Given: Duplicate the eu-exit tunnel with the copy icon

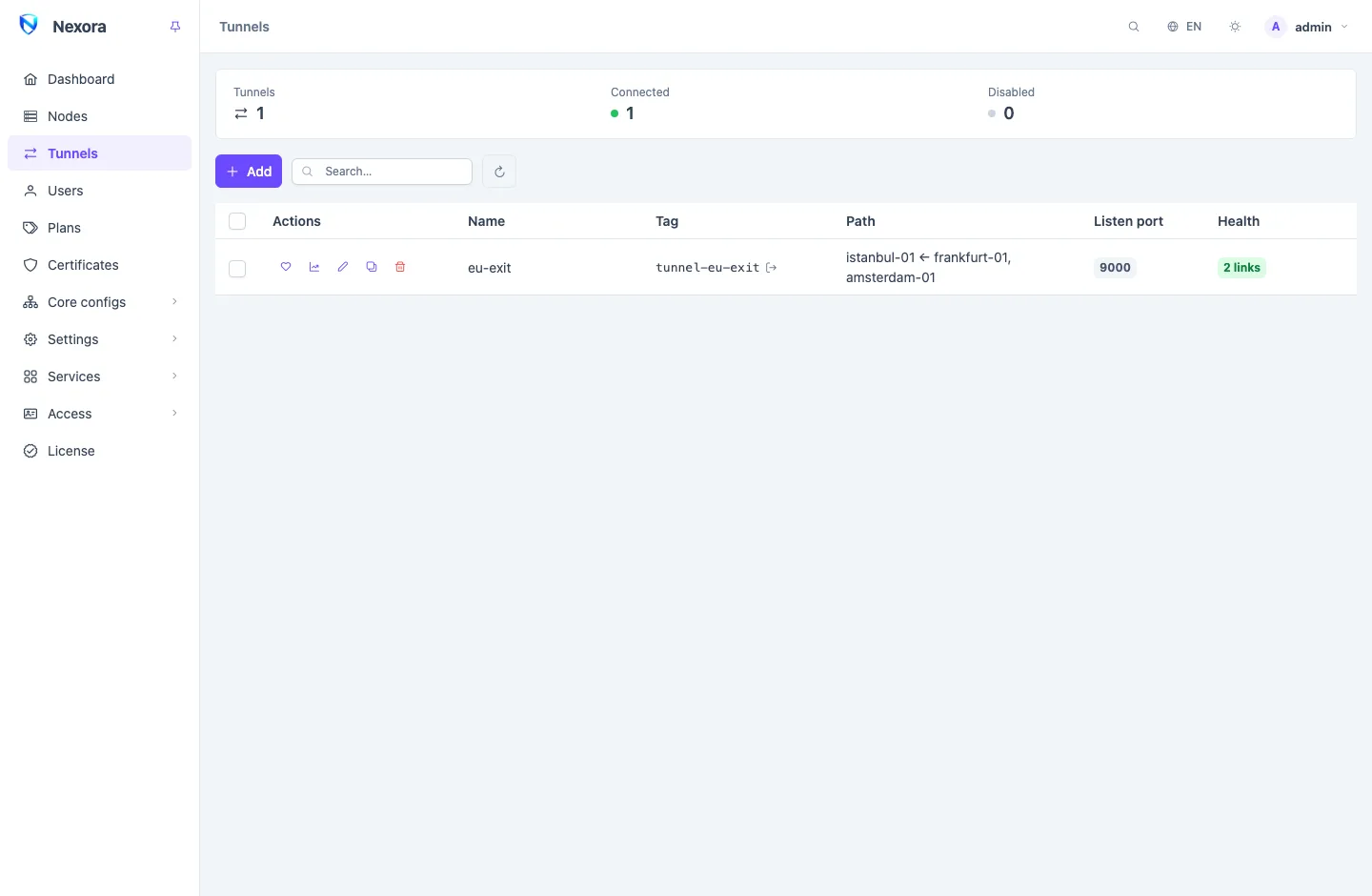Looking at the screenshot, I should pyautogui.click(x=372, y=267).
